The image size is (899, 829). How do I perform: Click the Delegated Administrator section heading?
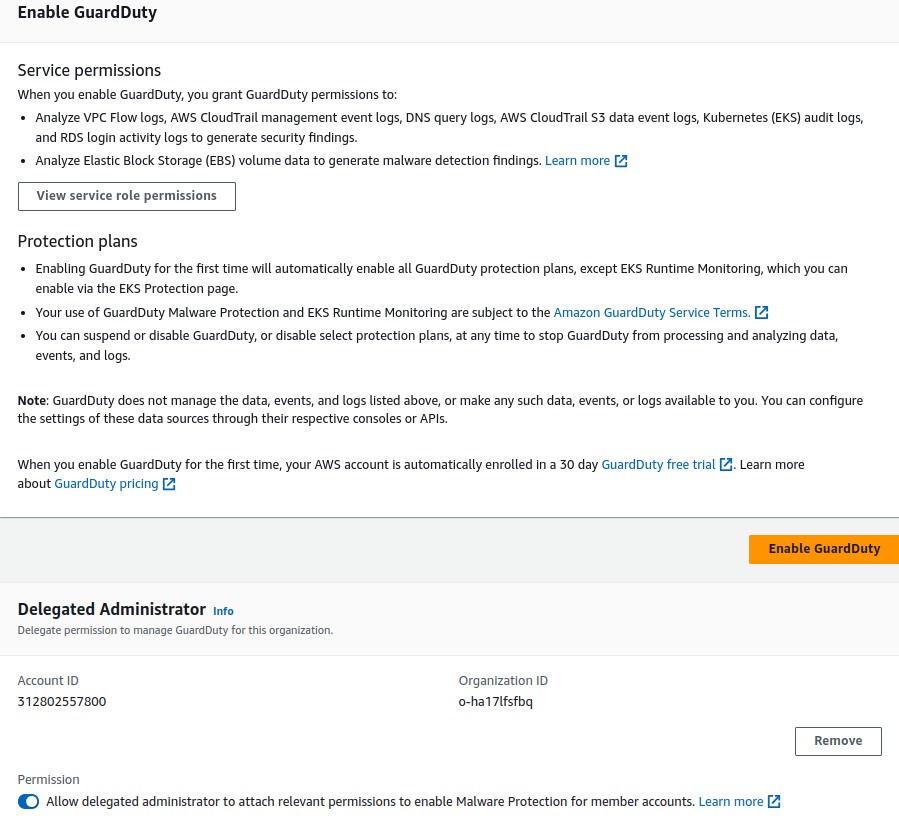pos(111,609)
